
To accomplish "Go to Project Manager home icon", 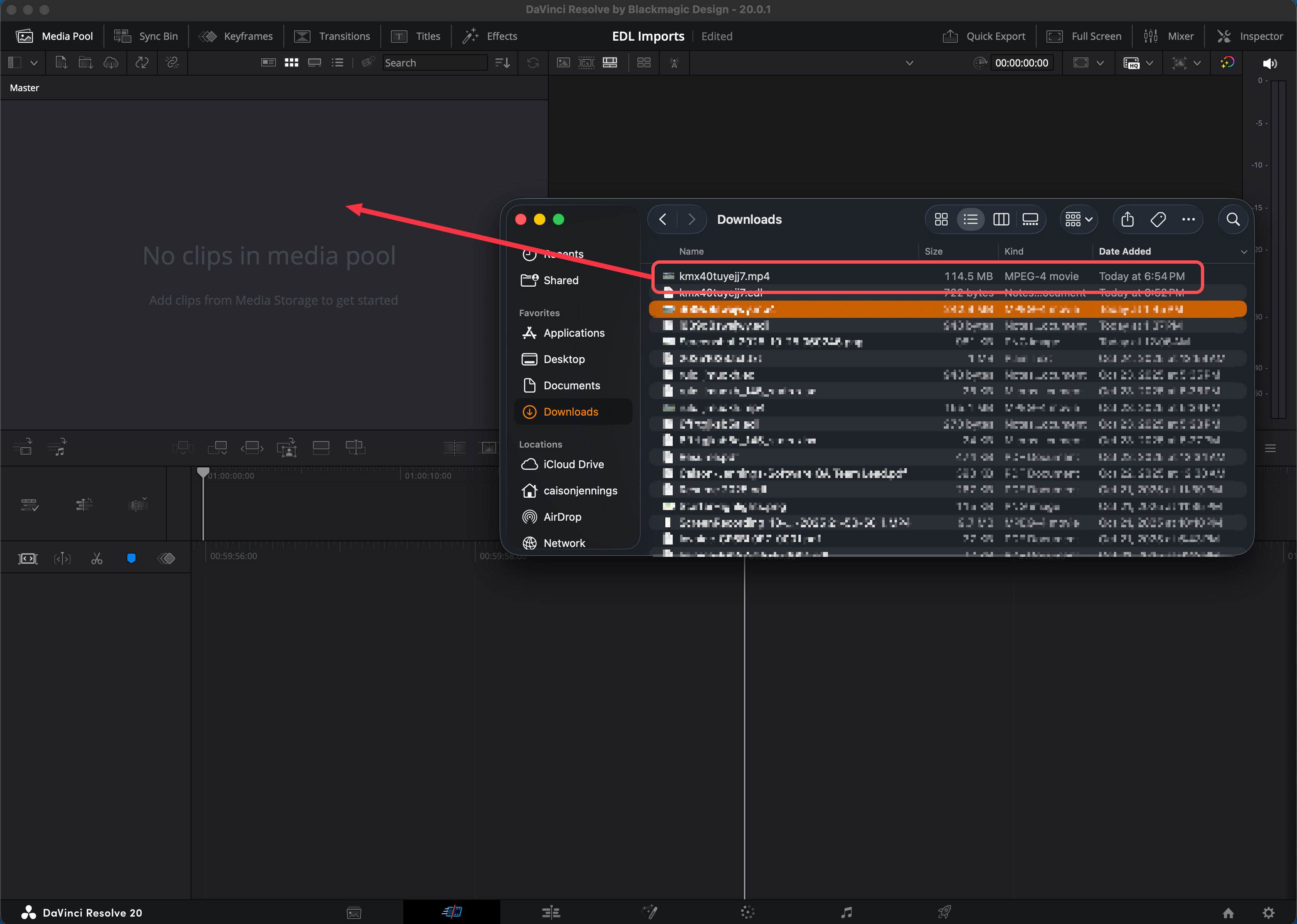I will pos(1228,913).
